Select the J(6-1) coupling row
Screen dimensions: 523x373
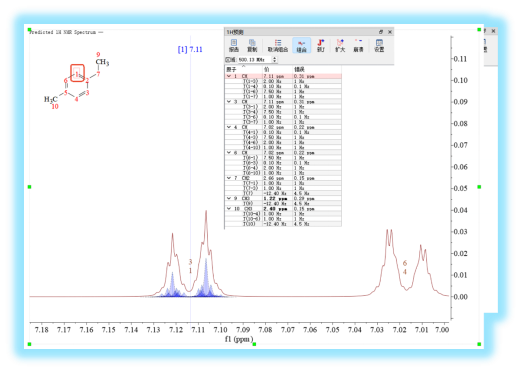pyautogui.click(x=283, y=157)
